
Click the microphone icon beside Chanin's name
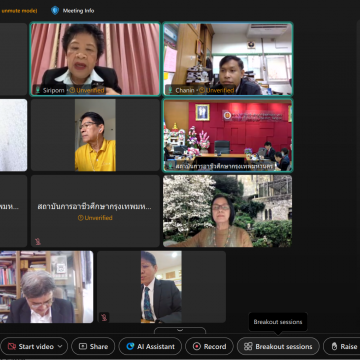(x=170, y=90)
